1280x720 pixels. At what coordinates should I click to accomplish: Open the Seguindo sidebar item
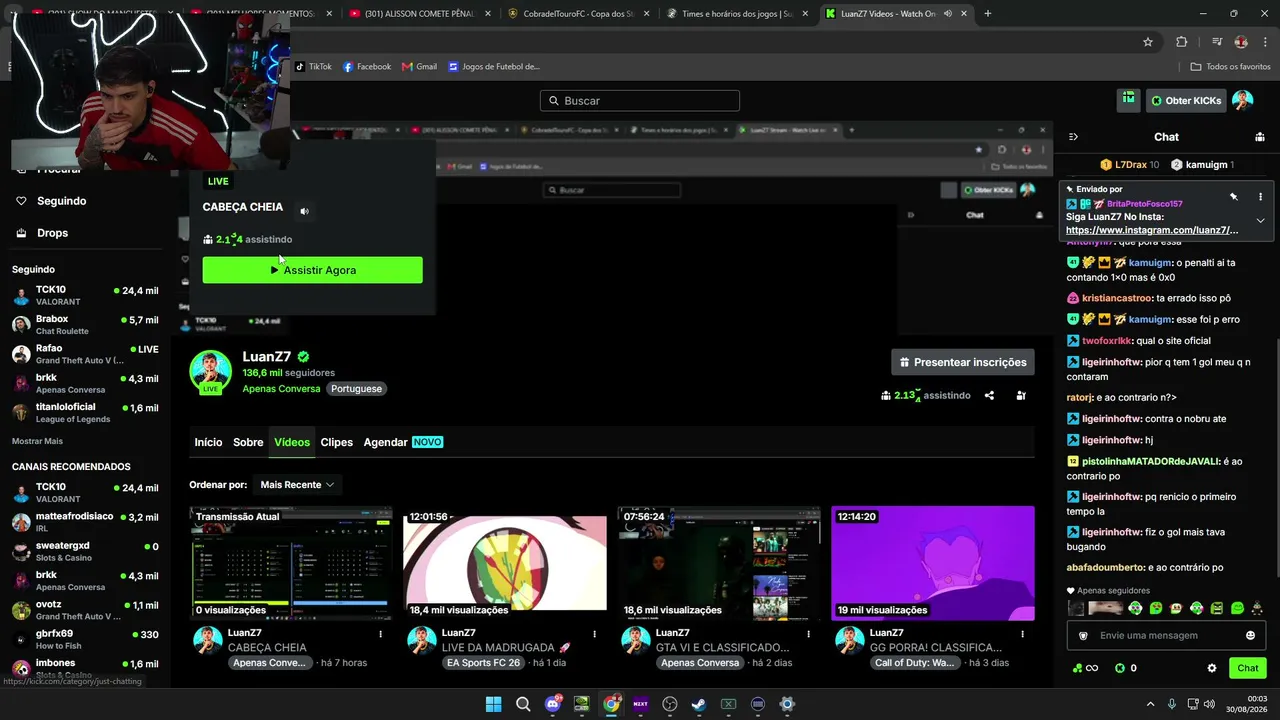click(85, 201)
